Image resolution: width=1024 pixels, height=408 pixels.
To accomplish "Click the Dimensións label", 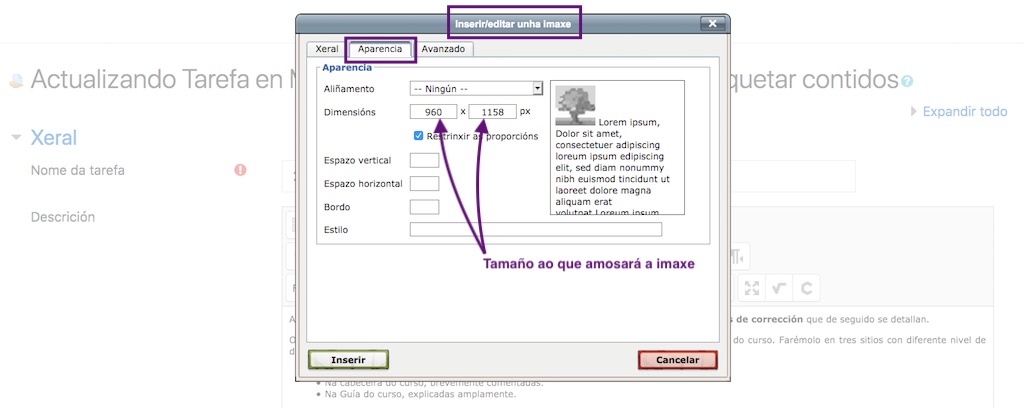I will pos(350,112).
